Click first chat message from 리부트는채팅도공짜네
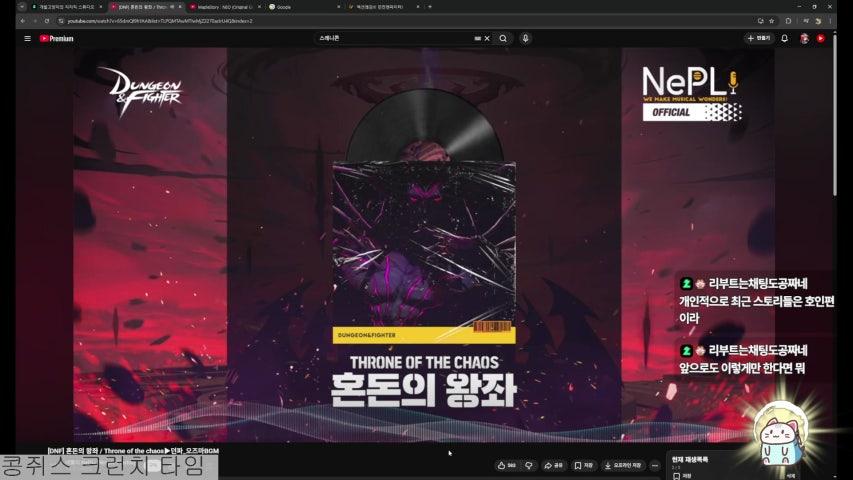The height and width of the screenshot is (480, 853). (756, 300)
